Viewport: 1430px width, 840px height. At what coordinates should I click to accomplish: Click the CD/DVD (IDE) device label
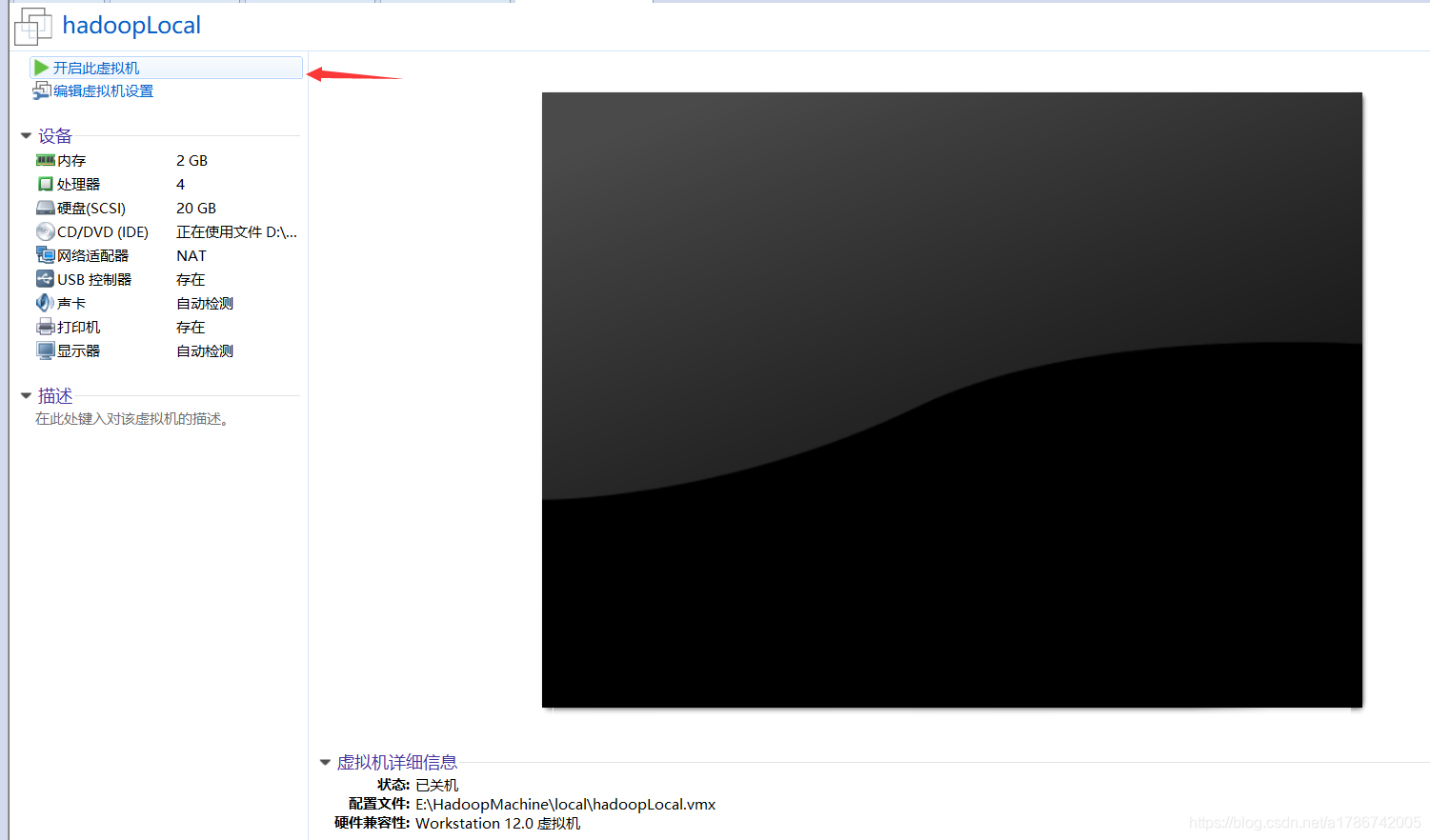coord(103,232)
